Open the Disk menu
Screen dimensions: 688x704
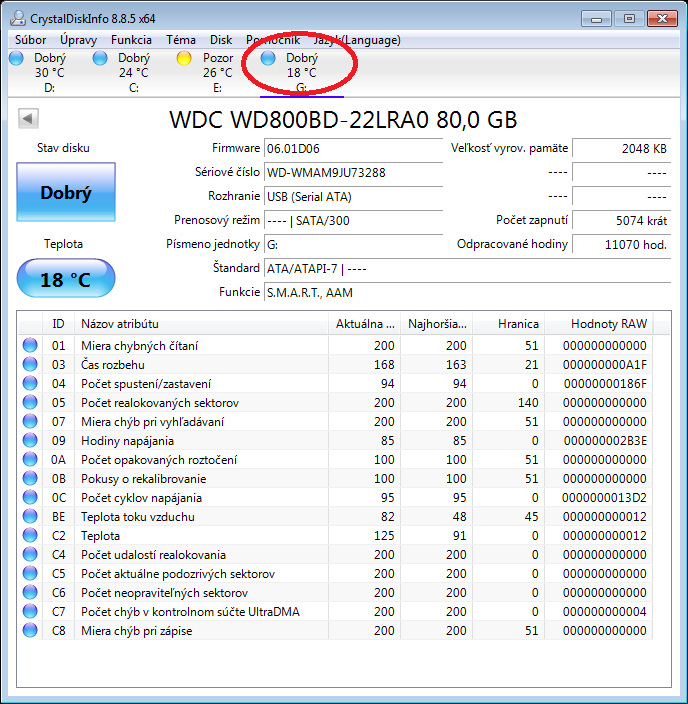221,40
